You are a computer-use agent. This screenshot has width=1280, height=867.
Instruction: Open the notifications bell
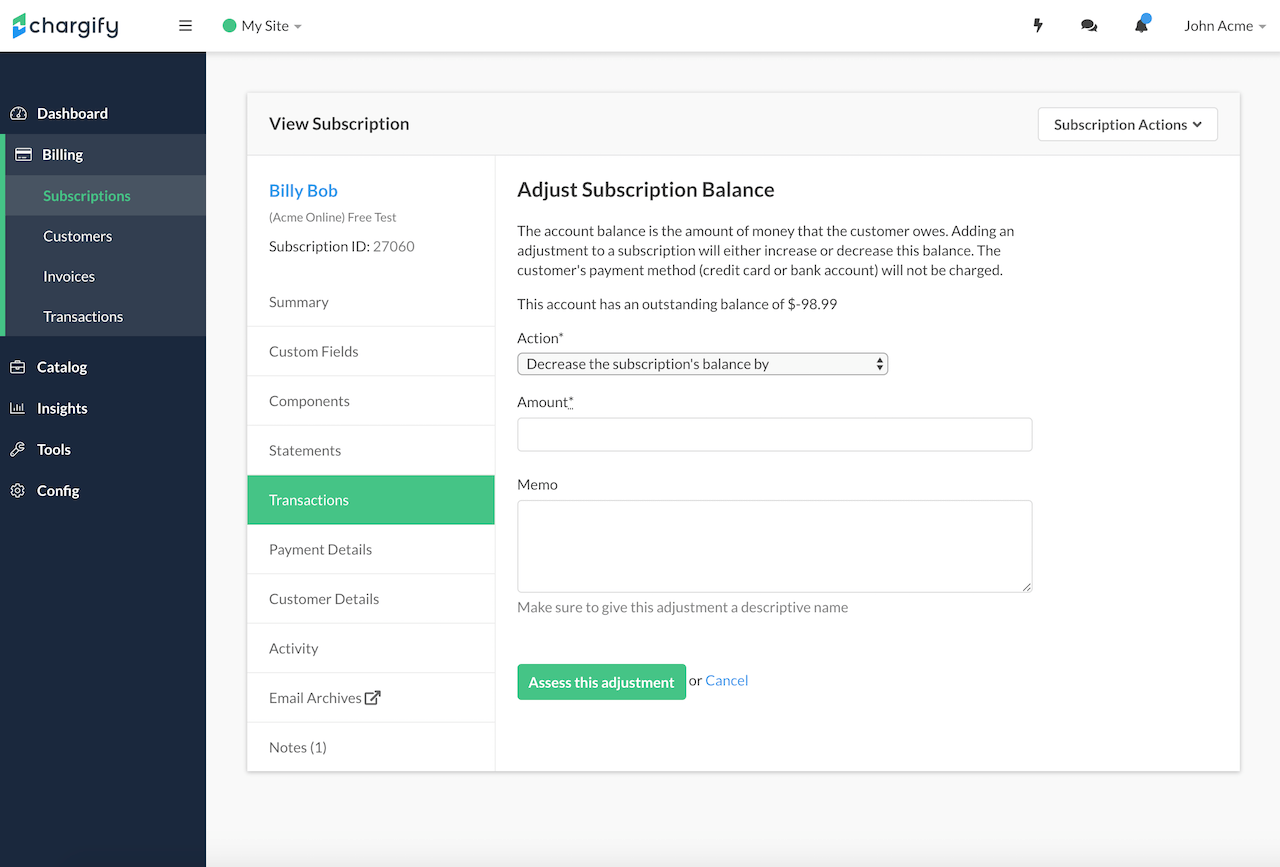1141,26
